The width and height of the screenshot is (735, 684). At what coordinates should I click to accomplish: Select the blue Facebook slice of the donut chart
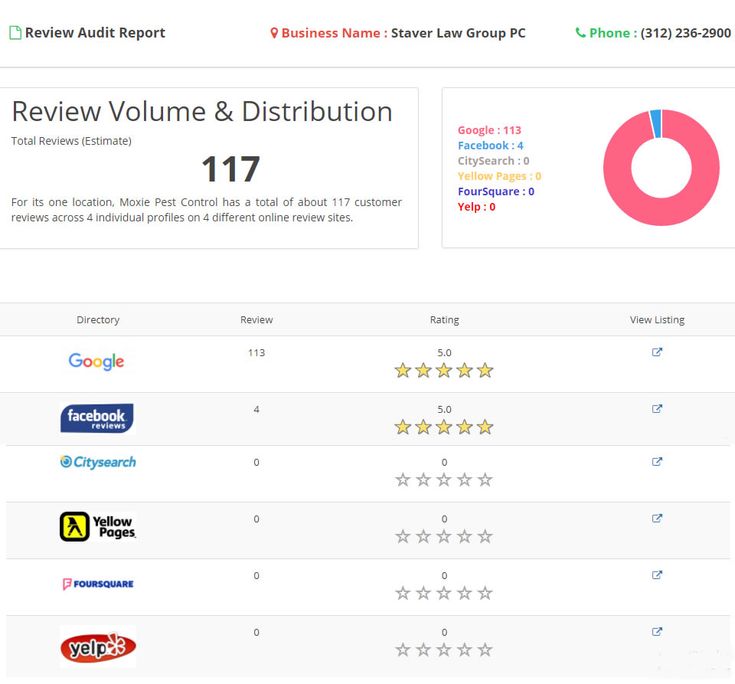(656, 123)
